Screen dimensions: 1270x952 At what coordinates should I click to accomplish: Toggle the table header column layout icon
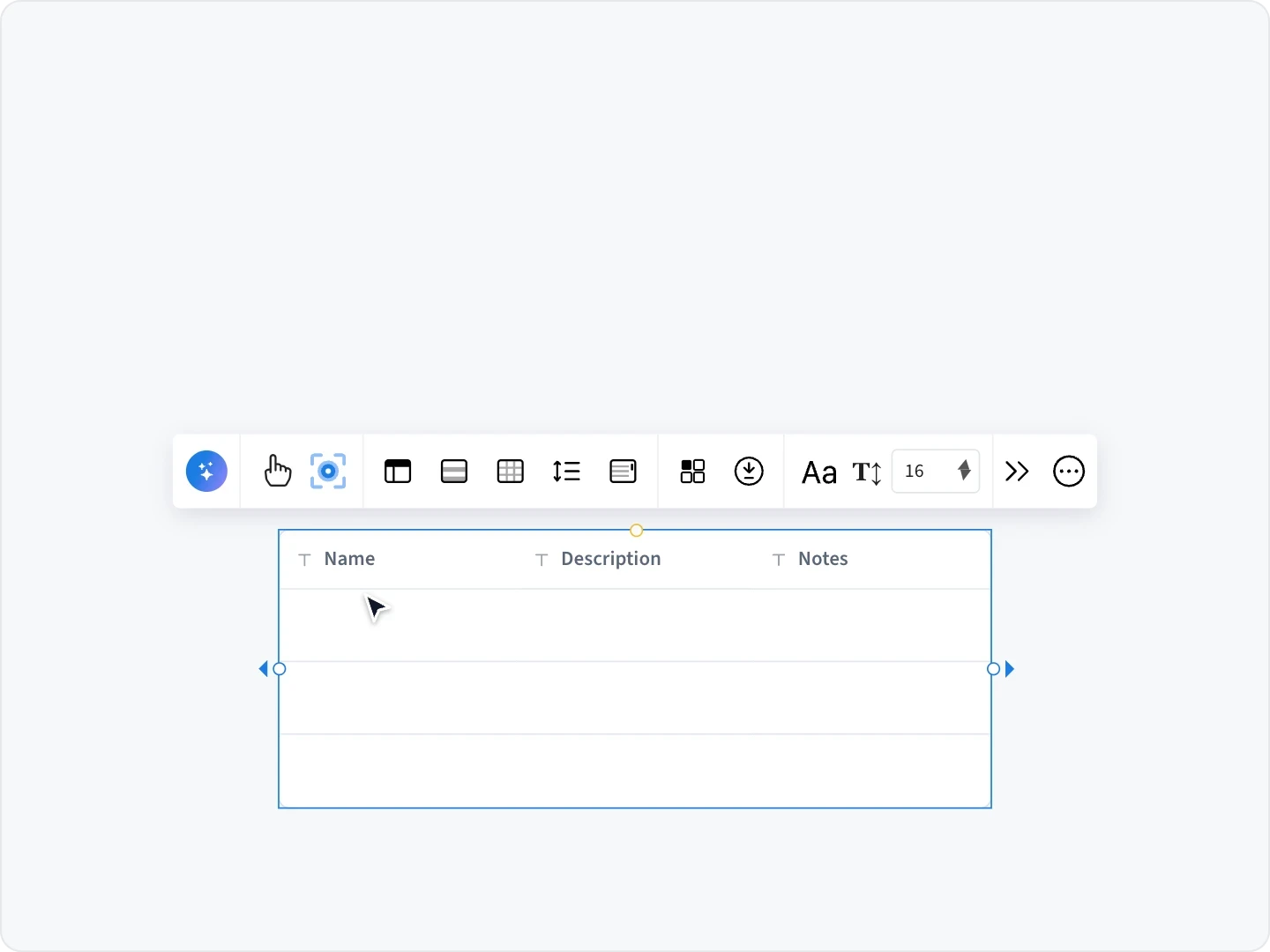pyautogui.click(x=398, y=472)
